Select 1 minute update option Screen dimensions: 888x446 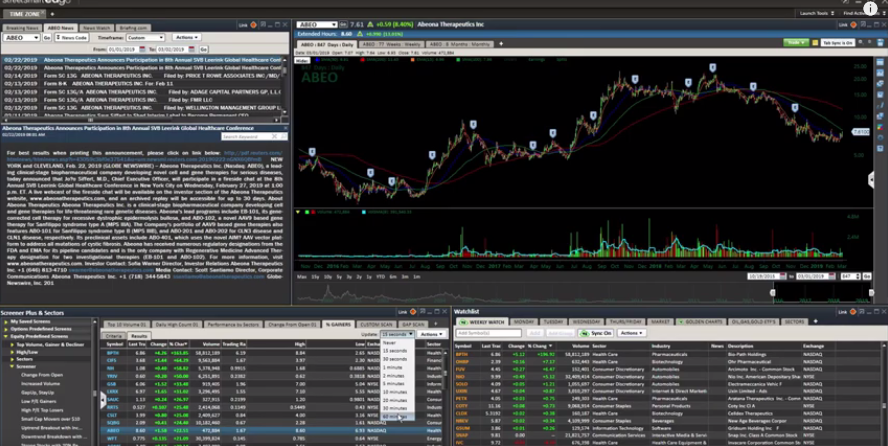click(398, 367)
